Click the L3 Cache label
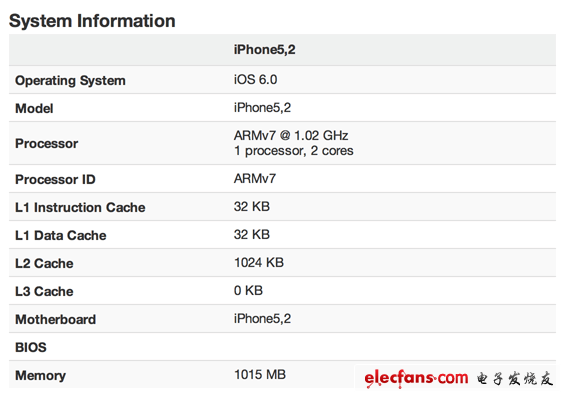 click(44, 291)
